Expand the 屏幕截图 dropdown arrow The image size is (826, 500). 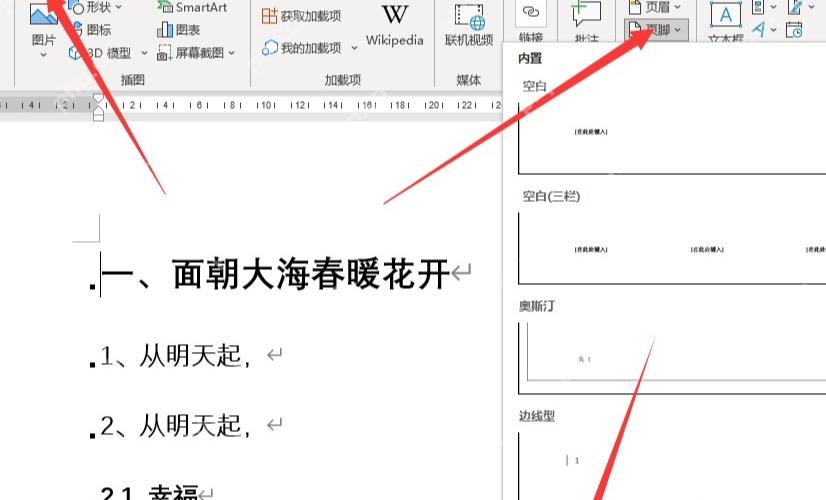point(231,53)
